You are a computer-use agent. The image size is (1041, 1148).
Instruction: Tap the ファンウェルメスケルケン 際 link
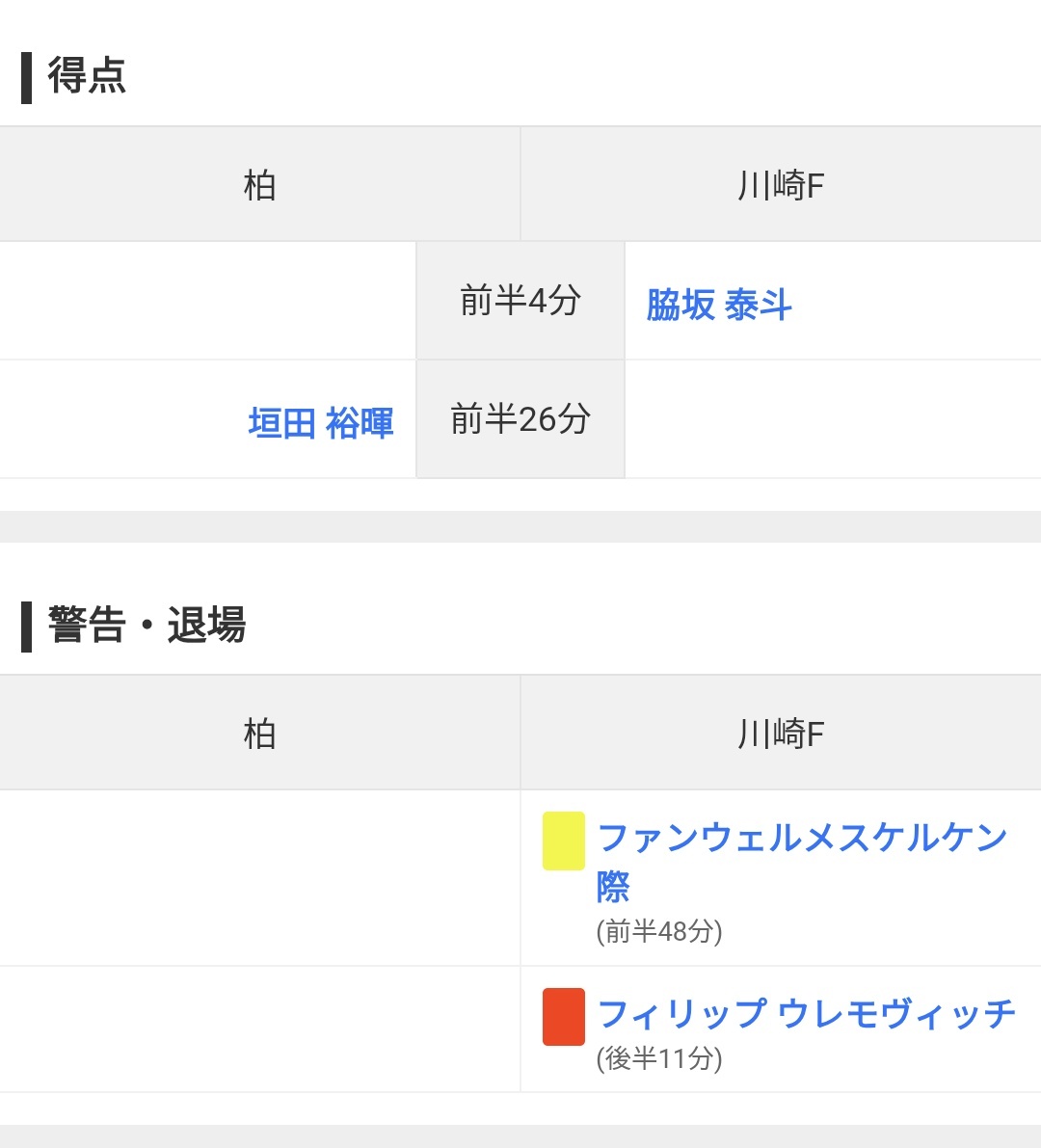pos(801,839)
